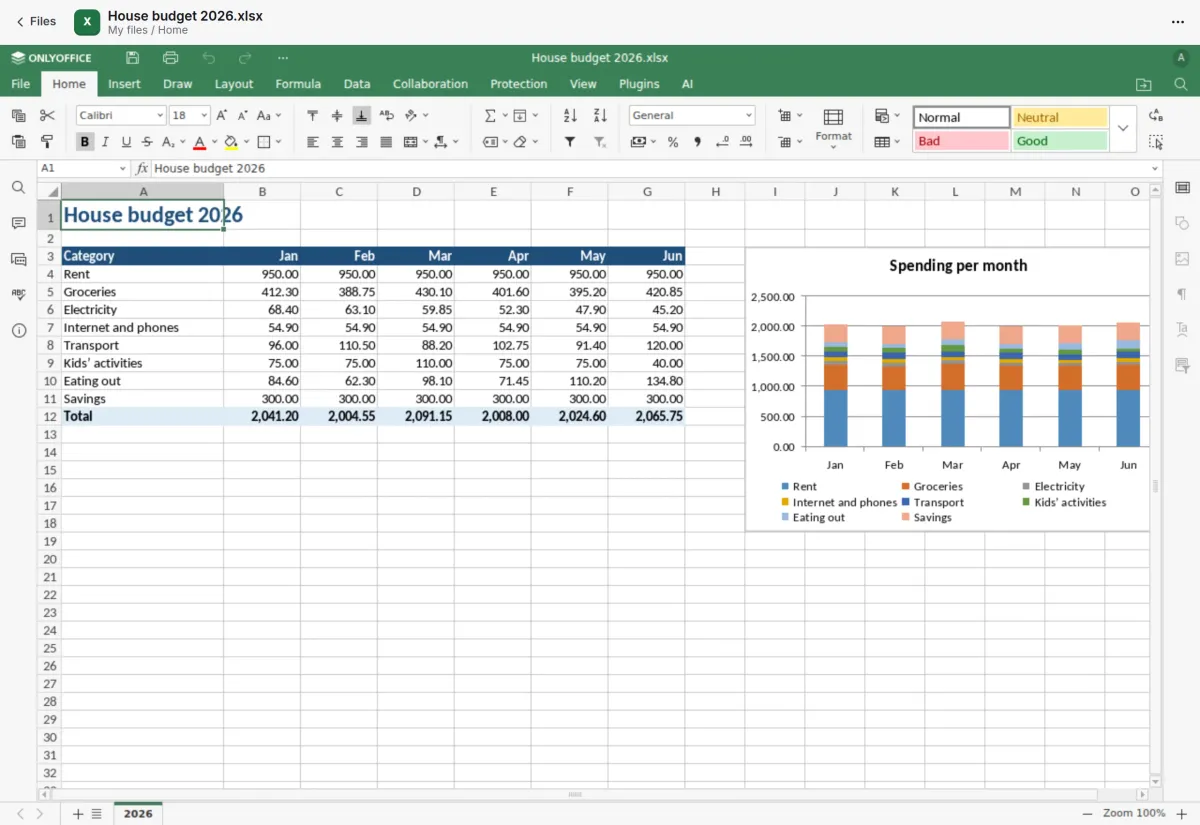Switch to the Data tab

pyautogui.click(x=357, y=84)
